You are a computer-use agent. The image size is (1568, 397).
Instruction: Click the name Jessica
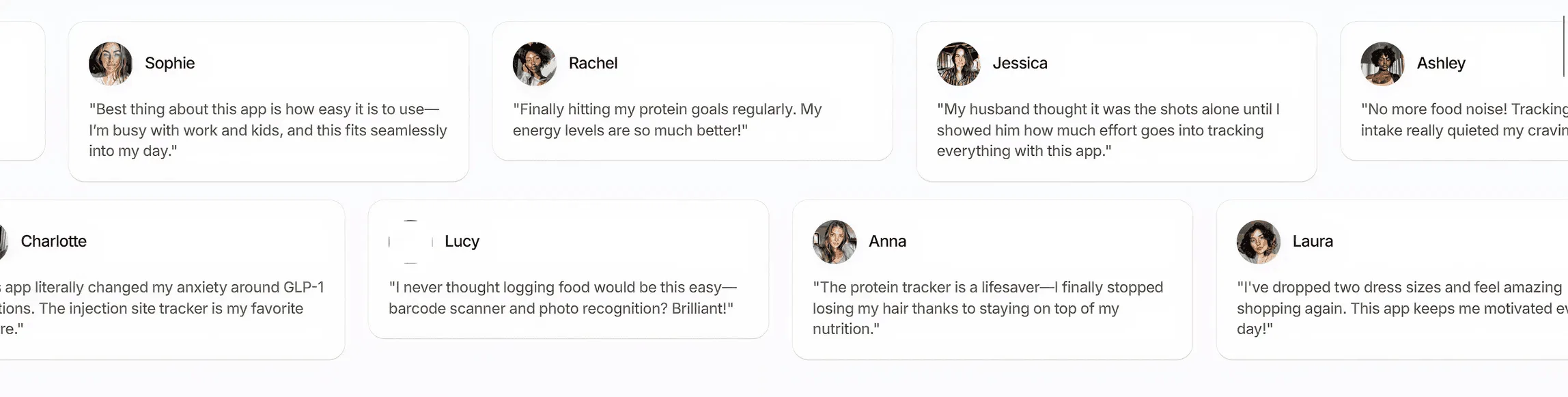click(x=1020, y=64)
